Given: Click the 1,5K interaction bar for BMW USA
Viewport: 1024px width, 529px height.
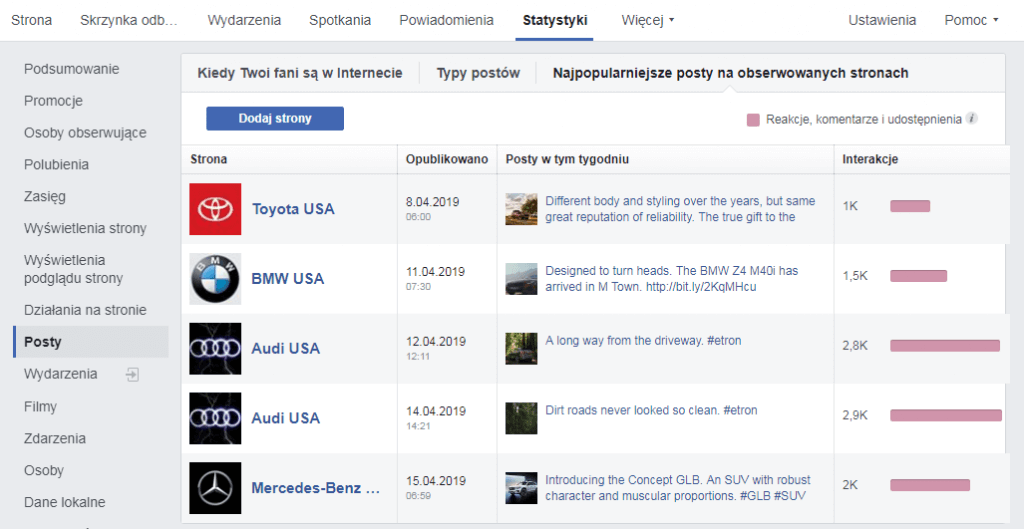Looking at the screenshot, I should coord(918,276).
